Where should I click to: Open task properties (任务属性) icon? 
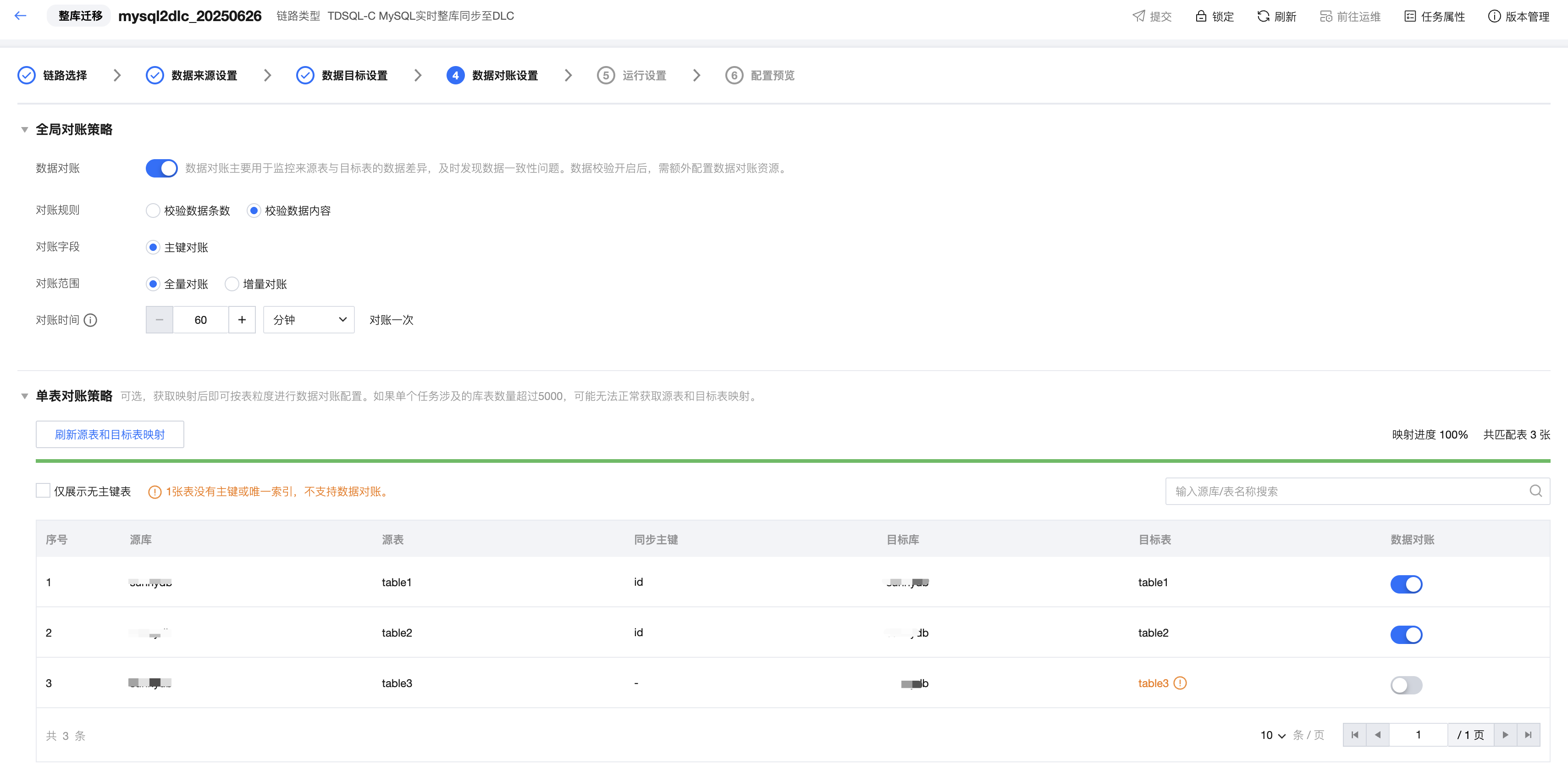point(1410,17)
